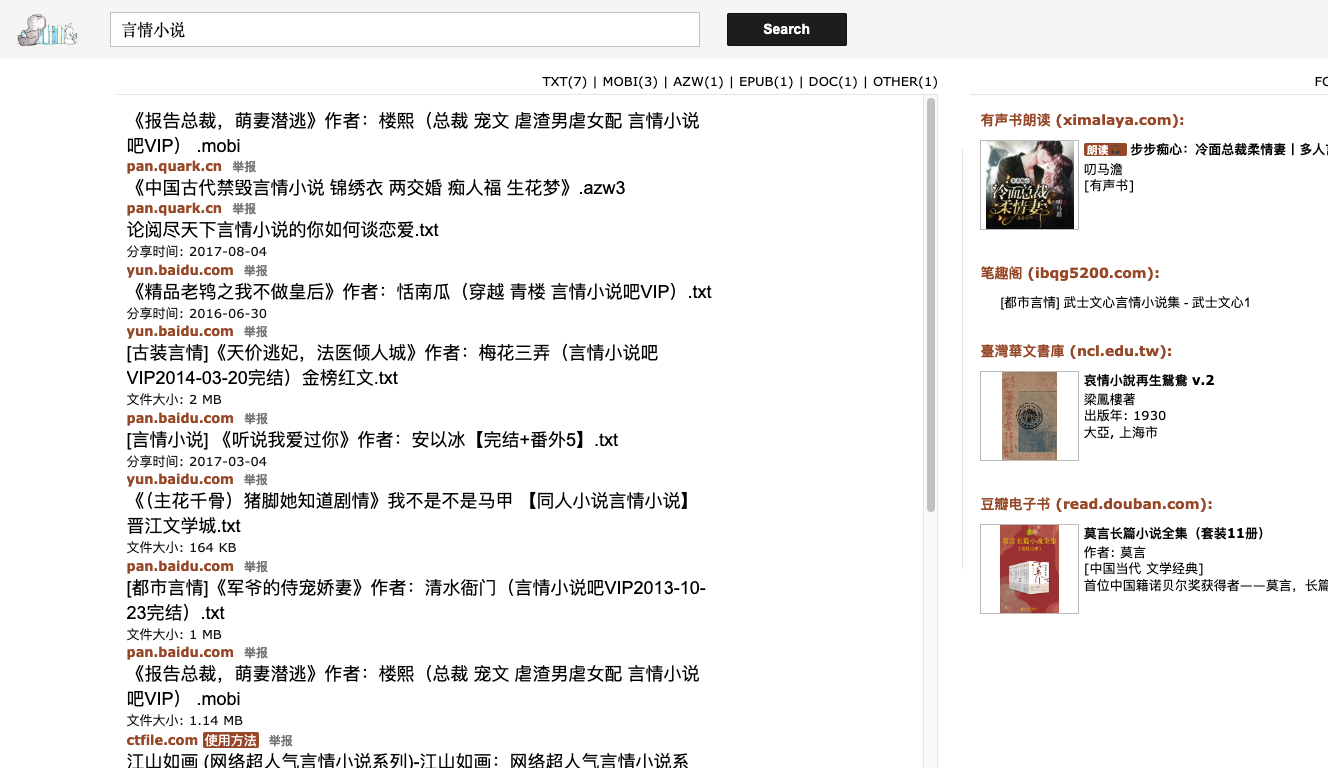Click 出版年: 1930 text
Screen dimensions: 1328x783
pyautogui.click(x=1125, y=416)
